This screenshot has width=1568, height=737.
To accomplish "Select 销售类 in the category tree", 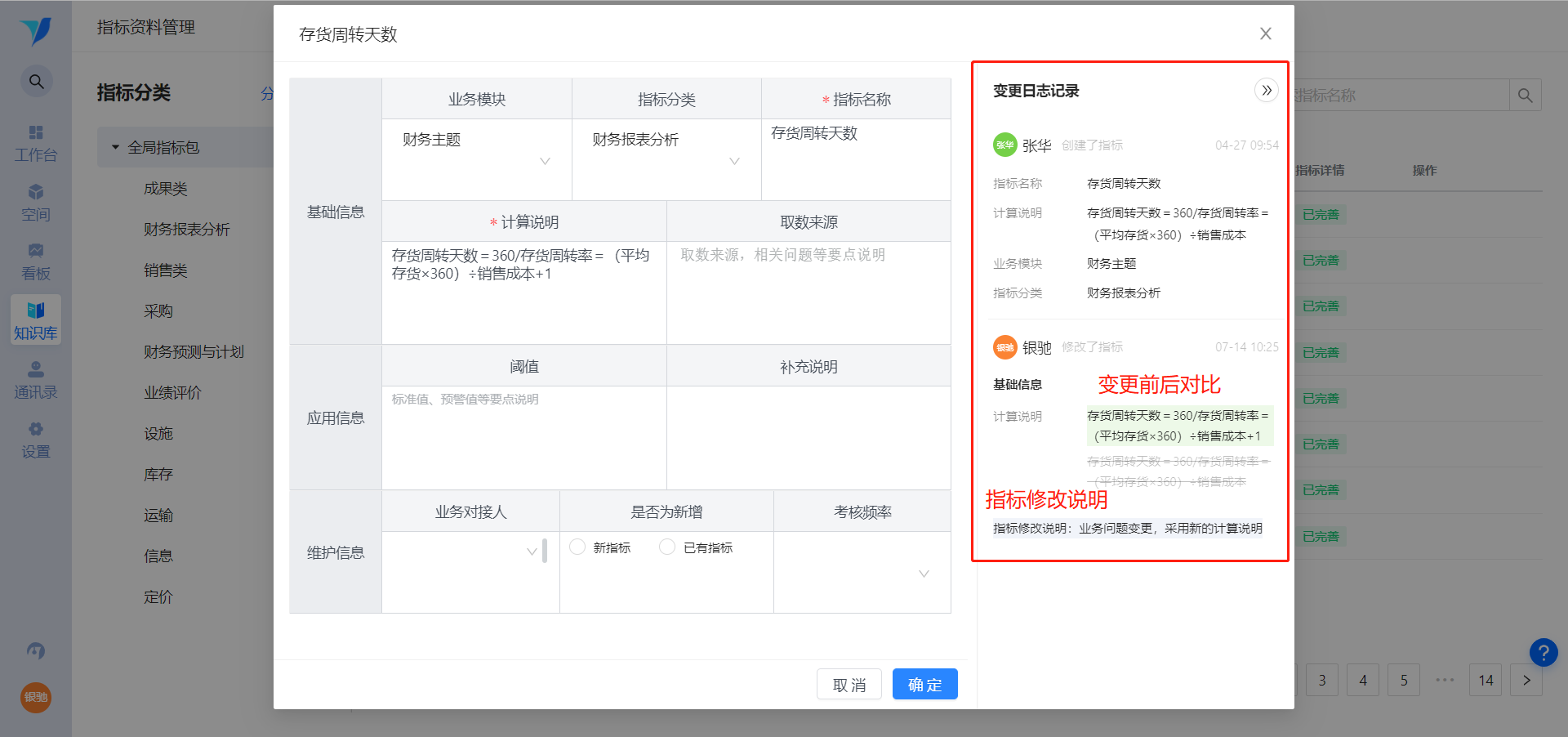I will coord(166,270).
